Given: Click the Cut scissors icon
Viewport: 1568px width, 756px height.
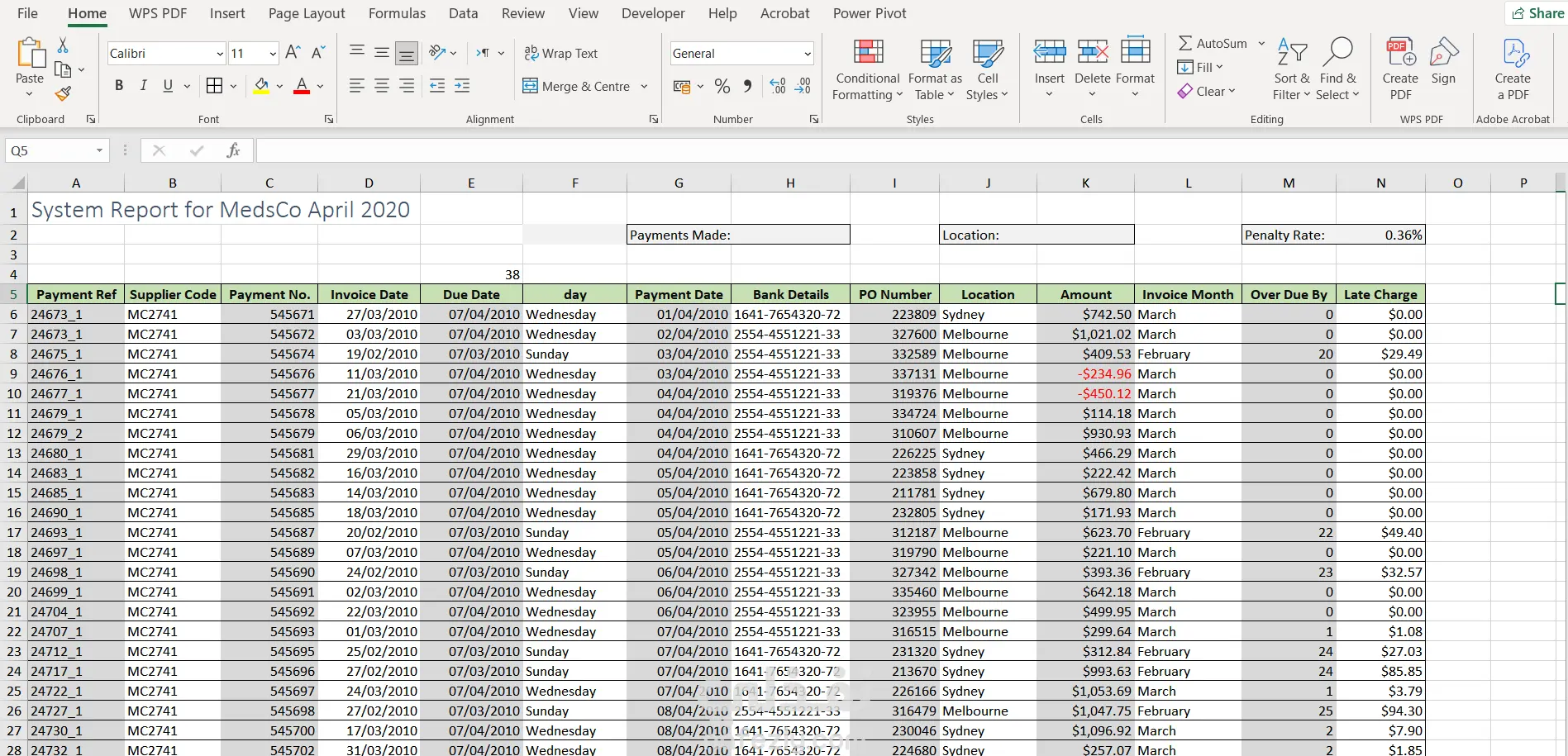Looking at the screenshot, I should click(x=63, y=45).
